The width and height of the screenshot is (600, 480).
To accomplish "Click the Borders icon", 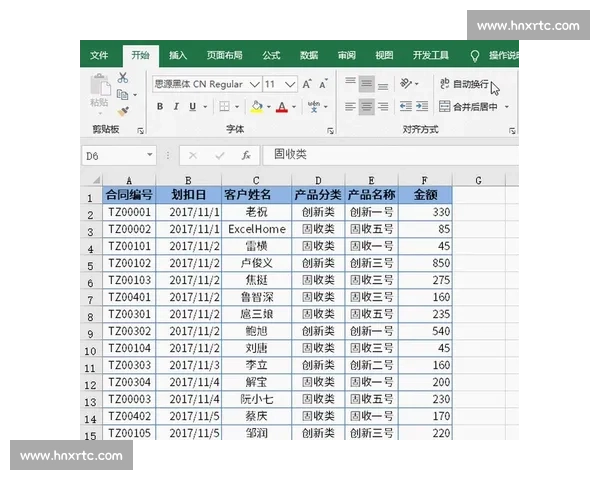I will click(x=225, y=106).
